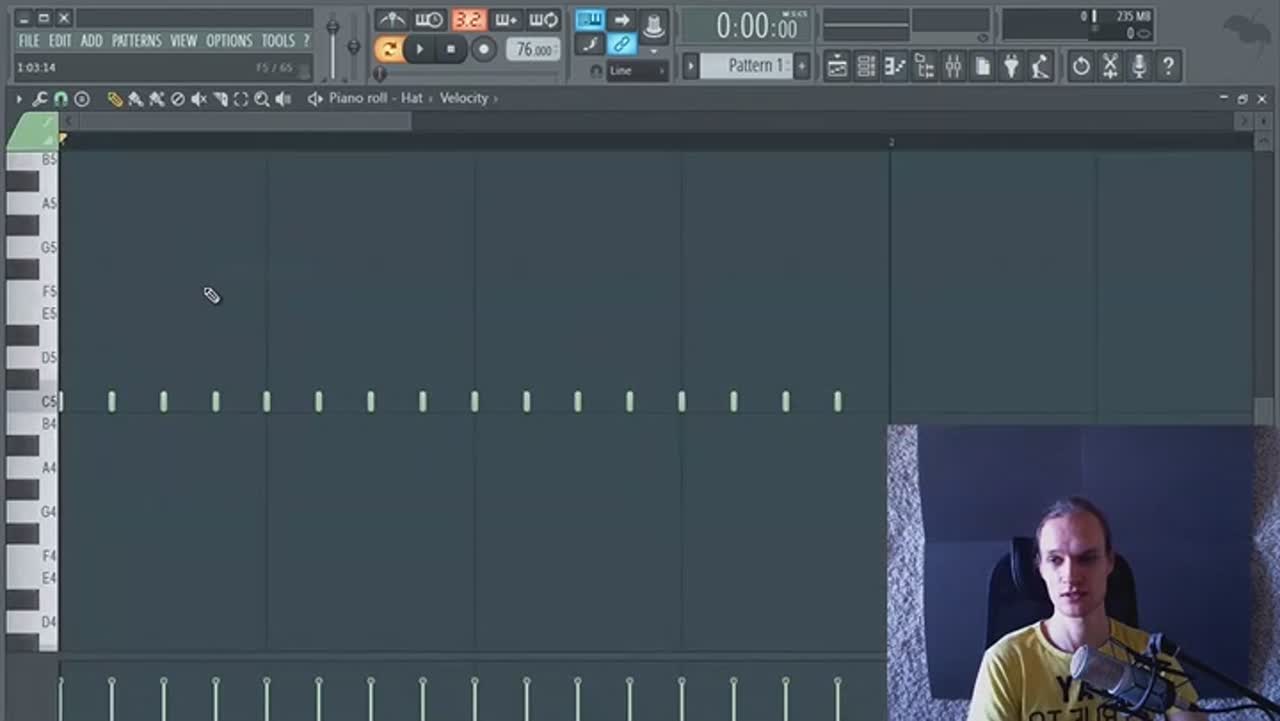Viewport: 1280px width, 721px height.
Task: Open the Line snap dropdown
Action: (637, 71)
